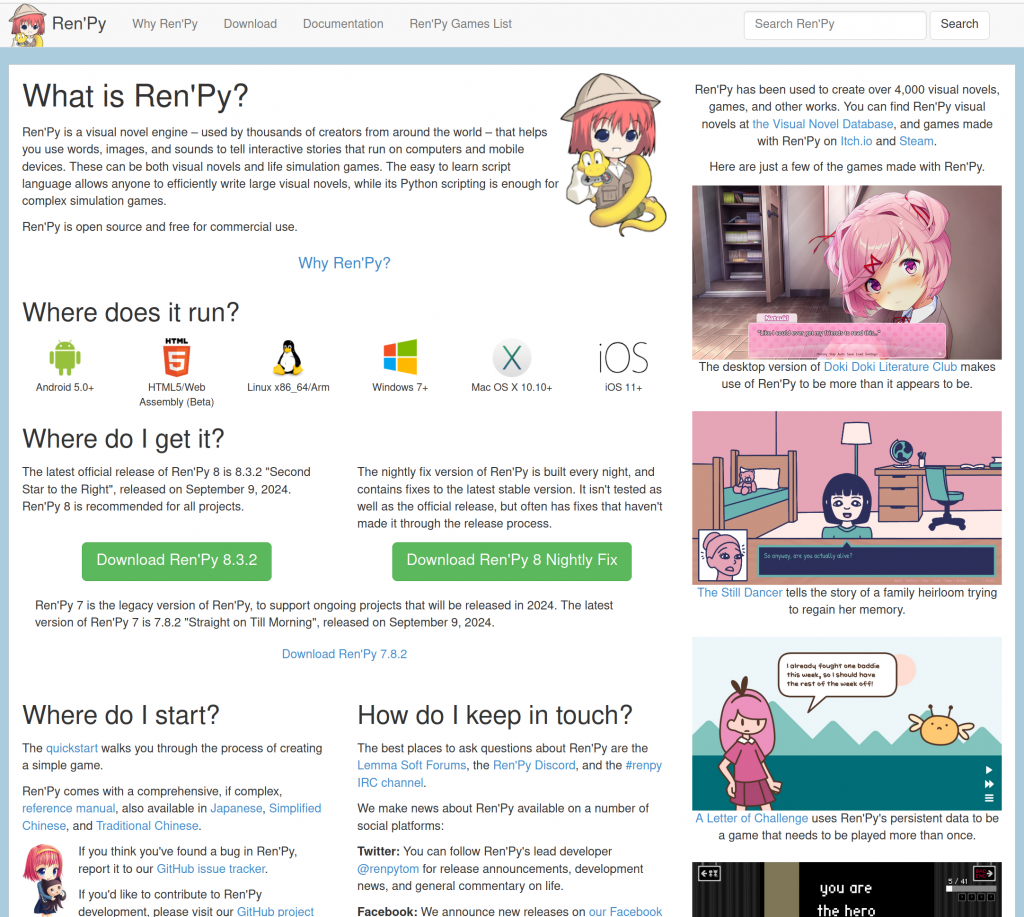Open the Doki Doki Literature Club screenshot
The height and width of the screenshot is (917, 1024).
coord(846,272)
